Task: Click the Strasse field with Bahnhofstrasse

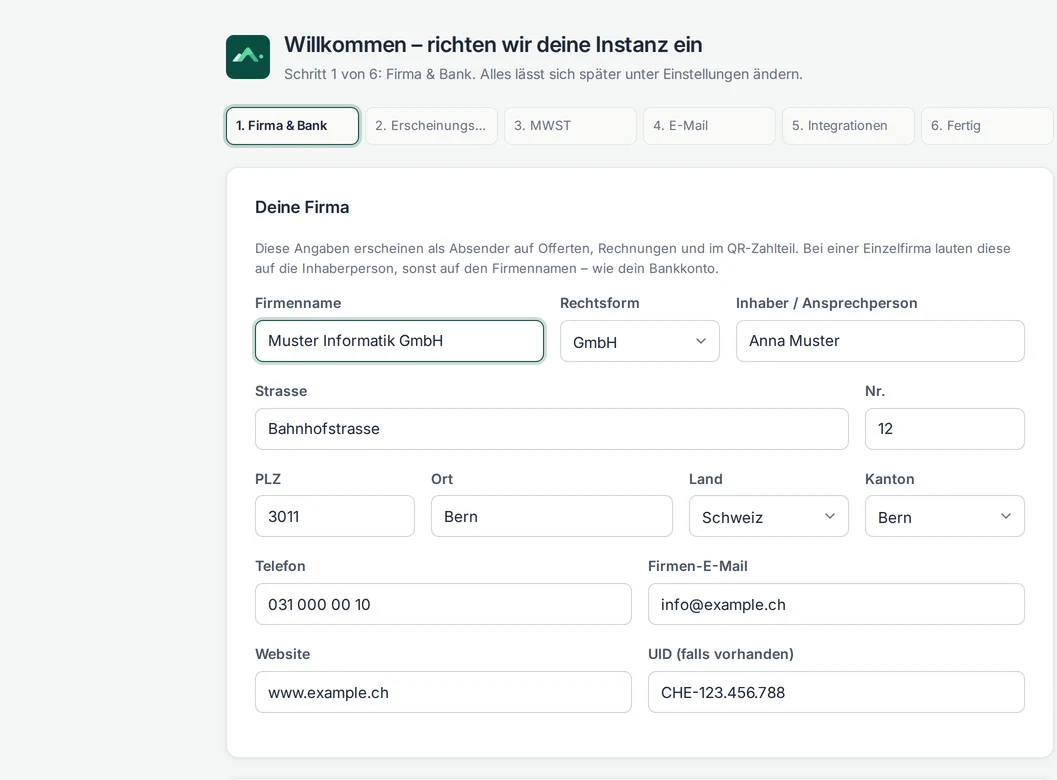Action: [x=551, y=429]
